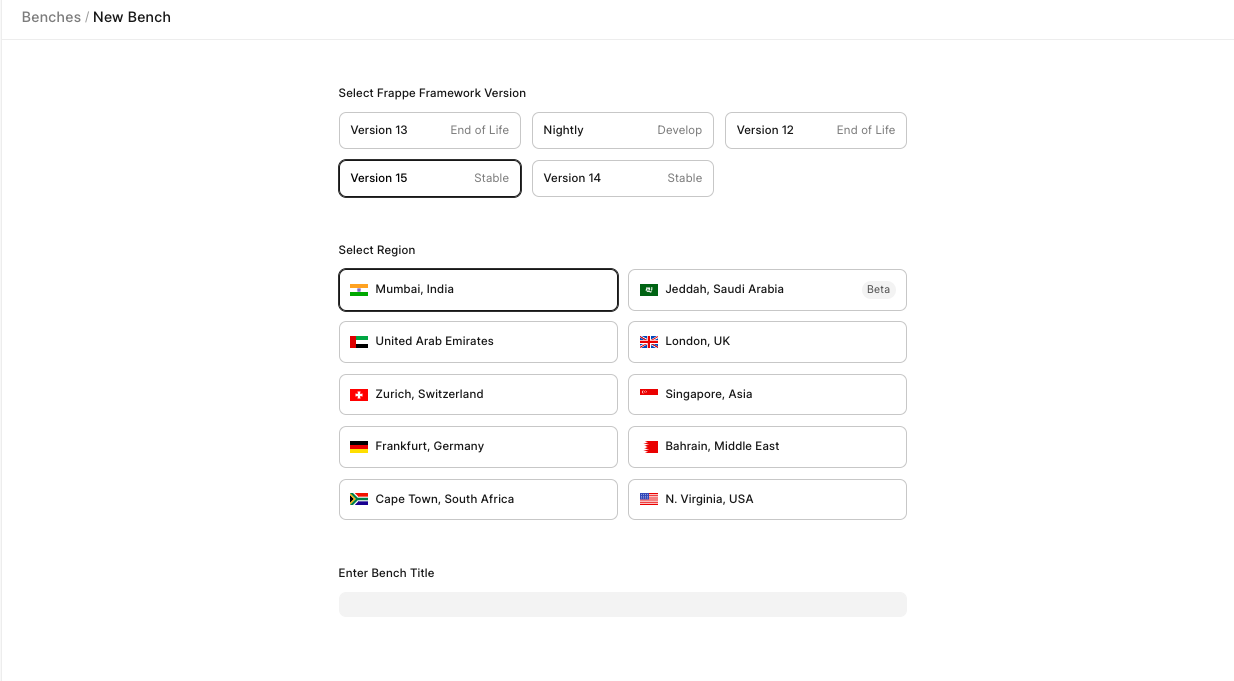
Task: Focus the Enter Bench Title field
Action: (x=622, y=604)
